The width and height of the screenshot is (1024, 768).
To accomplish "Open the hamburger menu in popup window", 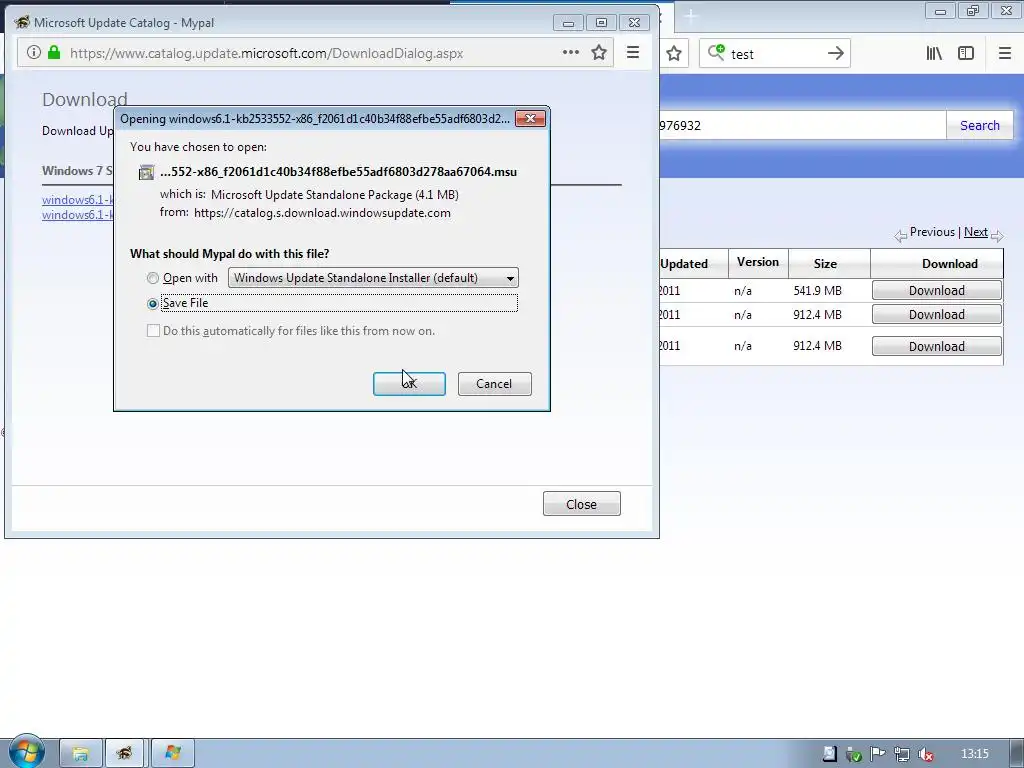I will (633, 52).
